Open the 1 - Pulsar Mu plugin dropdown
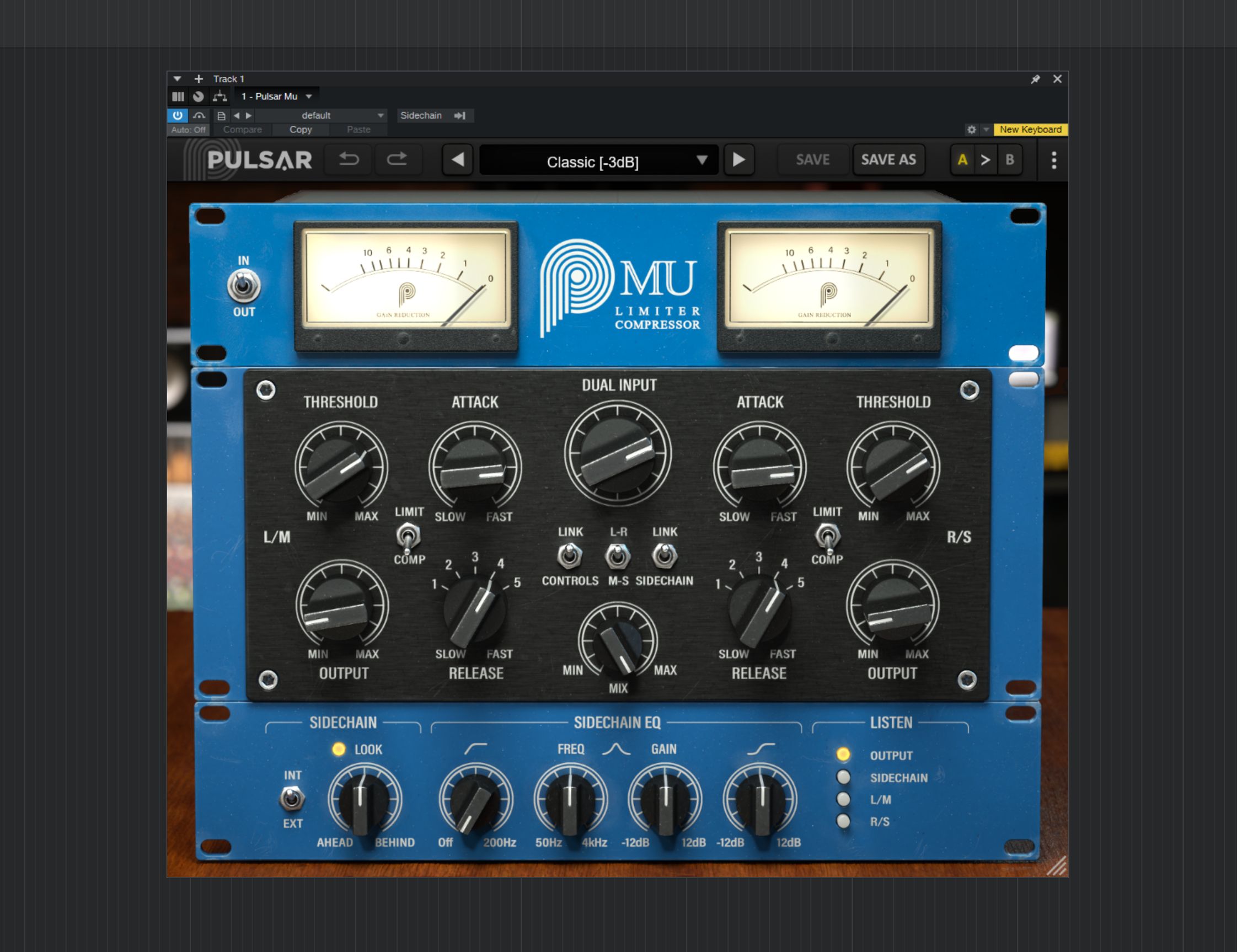This screenshot has height=952, width=1237. [x=276, y=97]
